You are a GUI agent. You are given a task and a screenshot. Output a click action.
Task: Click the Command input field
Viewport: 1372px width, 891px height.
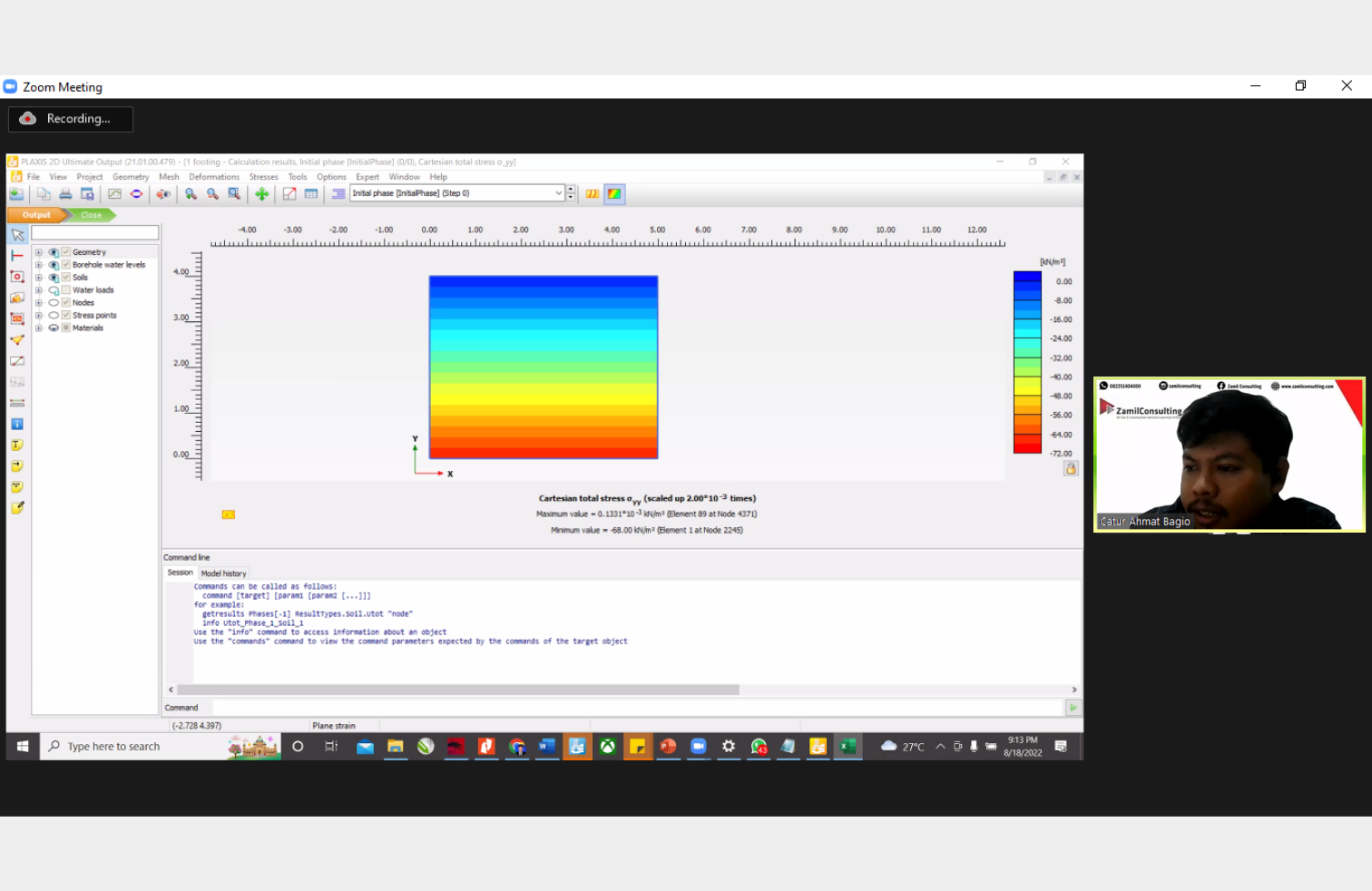coord(635,708)
